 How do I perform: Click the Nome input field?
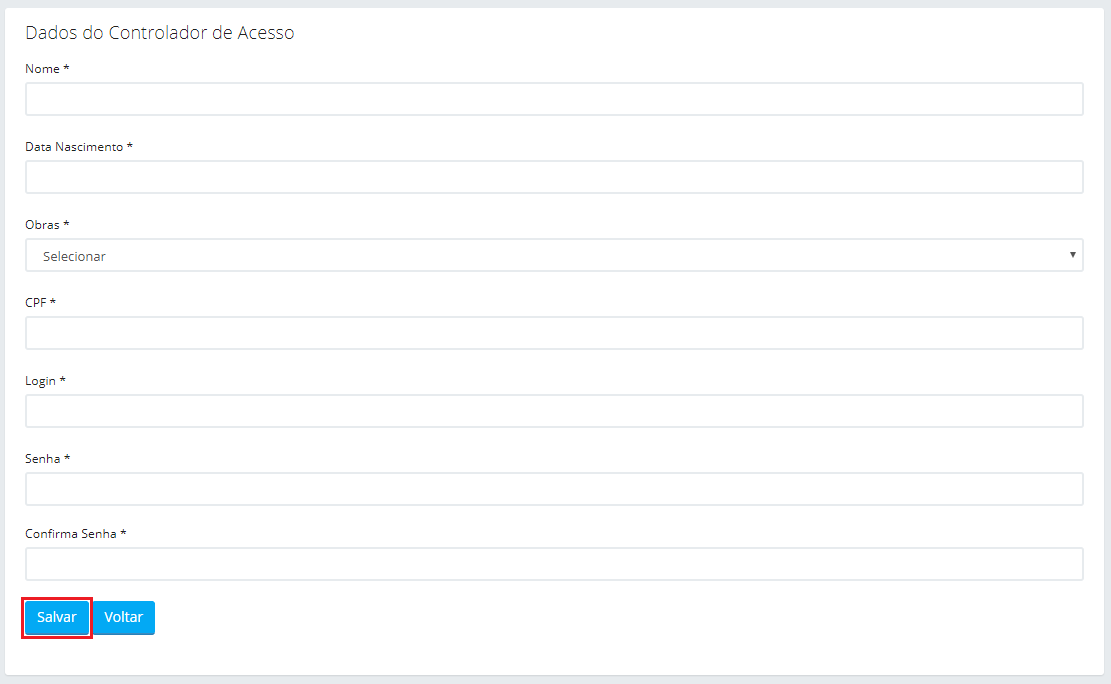[554, 99]
